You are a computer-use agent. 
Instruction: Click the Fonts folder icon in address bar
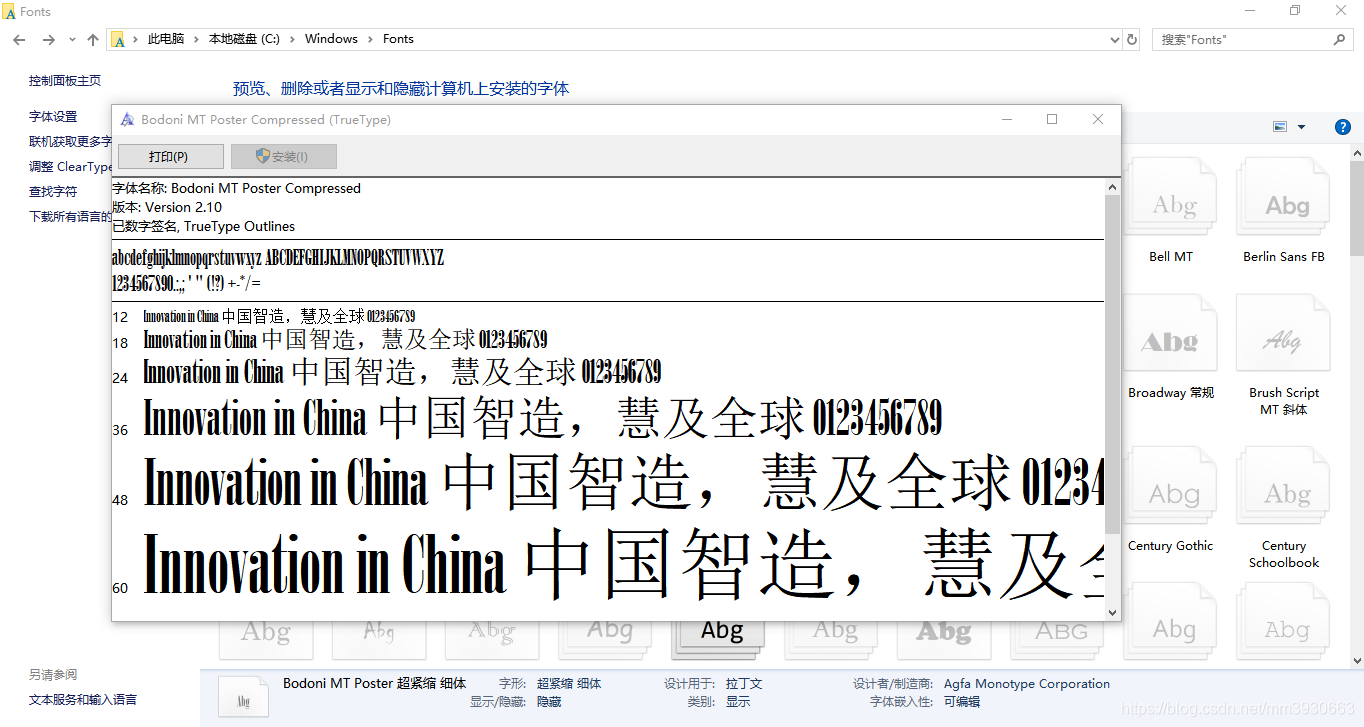click(x=119, y=40)
